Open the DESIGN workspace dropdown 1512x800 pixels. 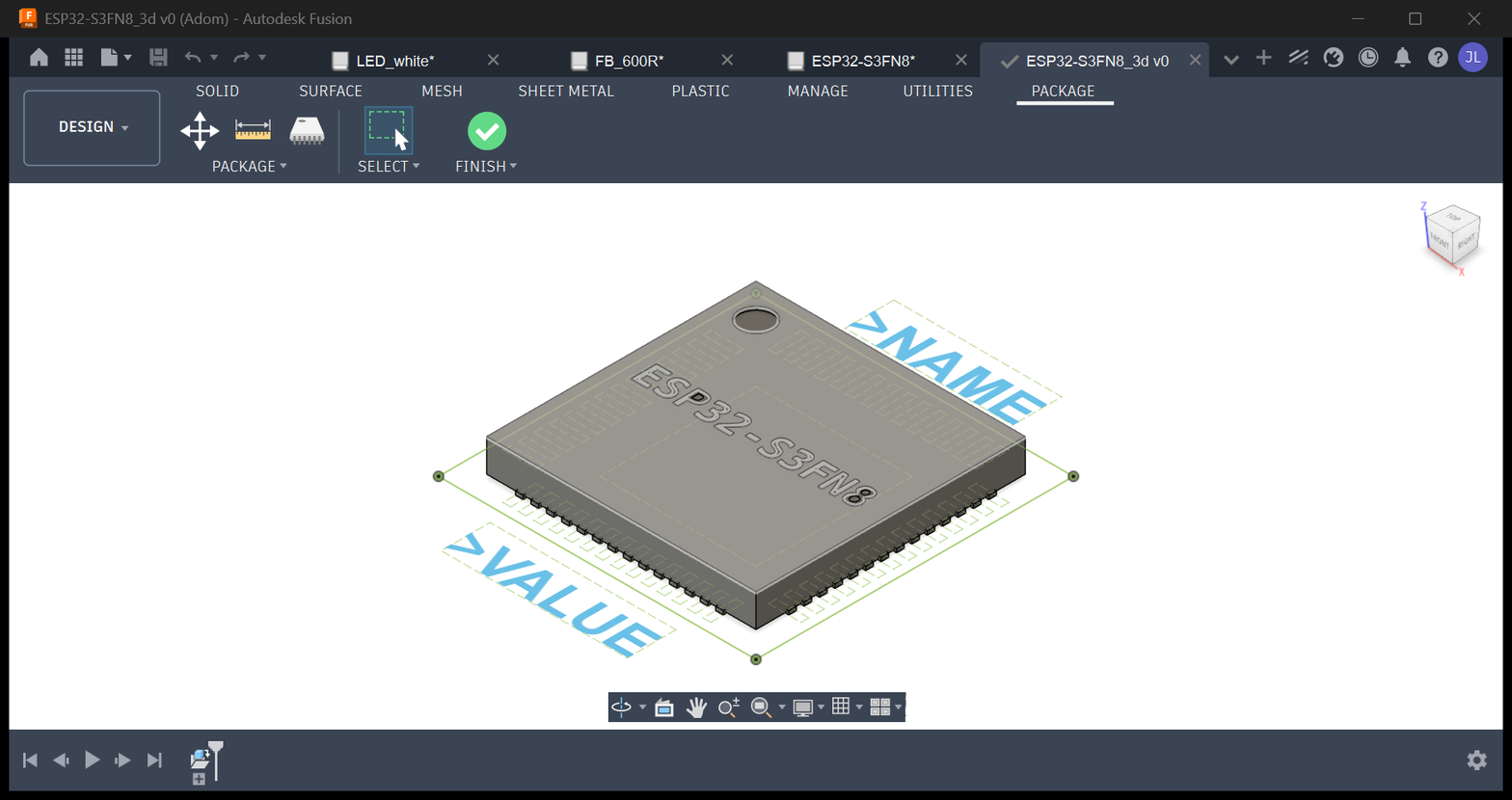point(92,127)
